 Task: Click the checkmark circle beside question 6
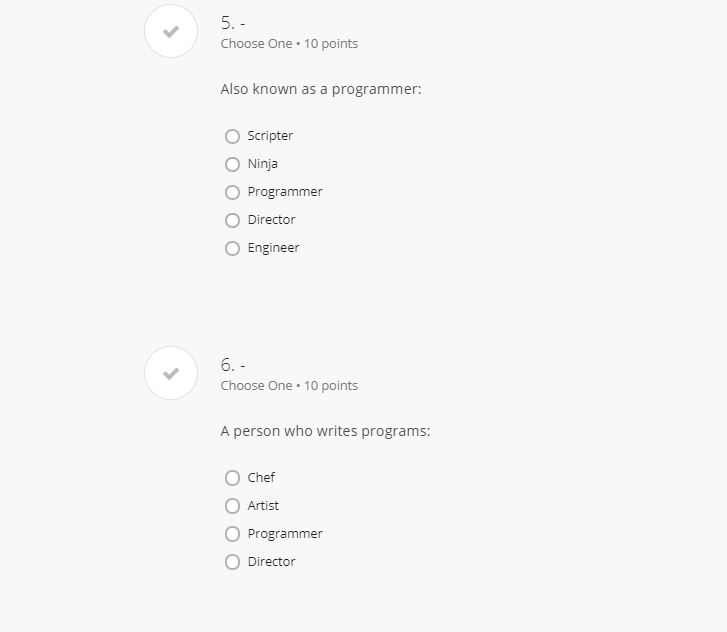[171, 374]
